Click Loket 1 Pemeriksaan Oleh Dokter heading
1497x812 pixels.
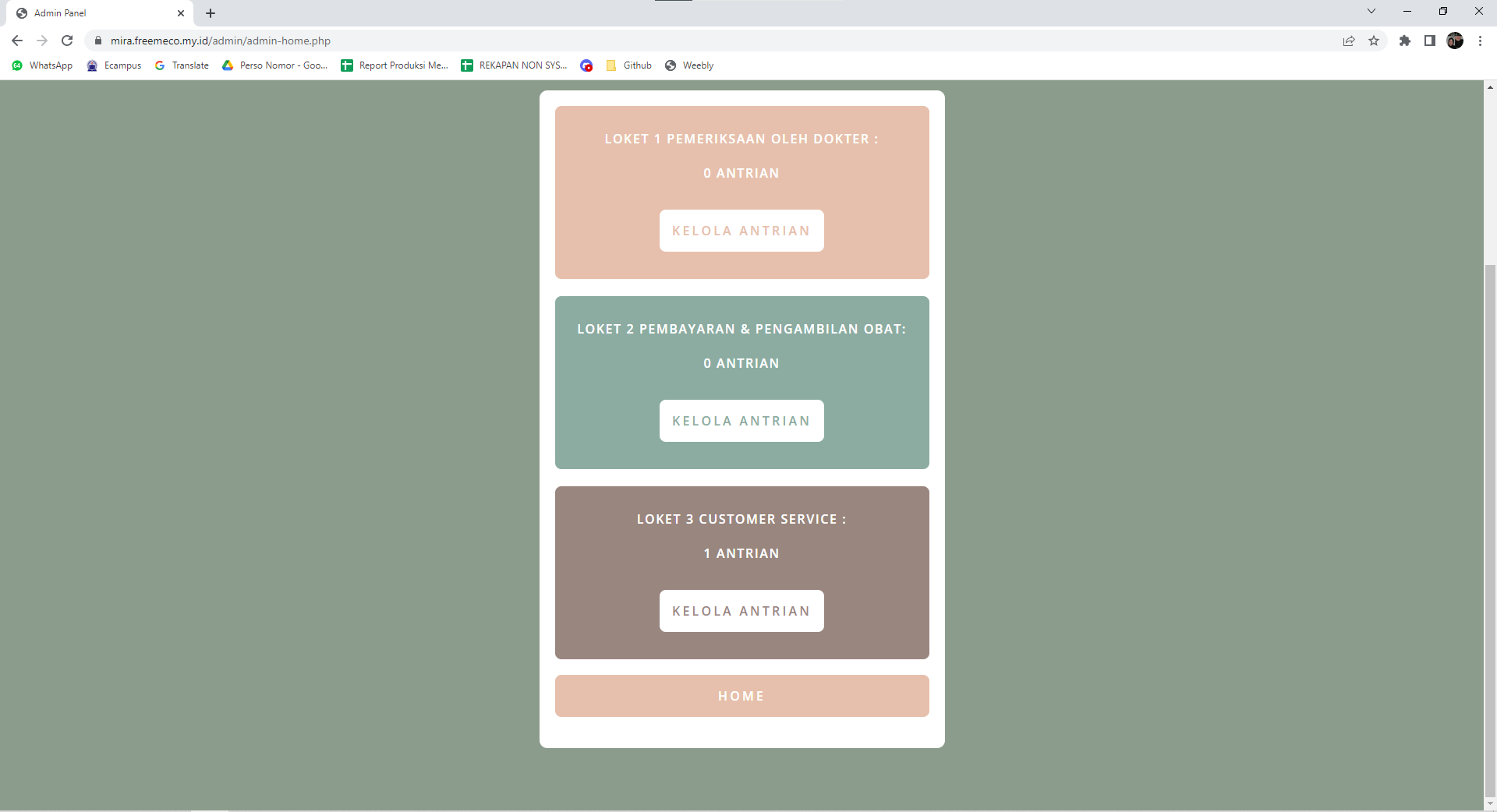coord(741,139)
